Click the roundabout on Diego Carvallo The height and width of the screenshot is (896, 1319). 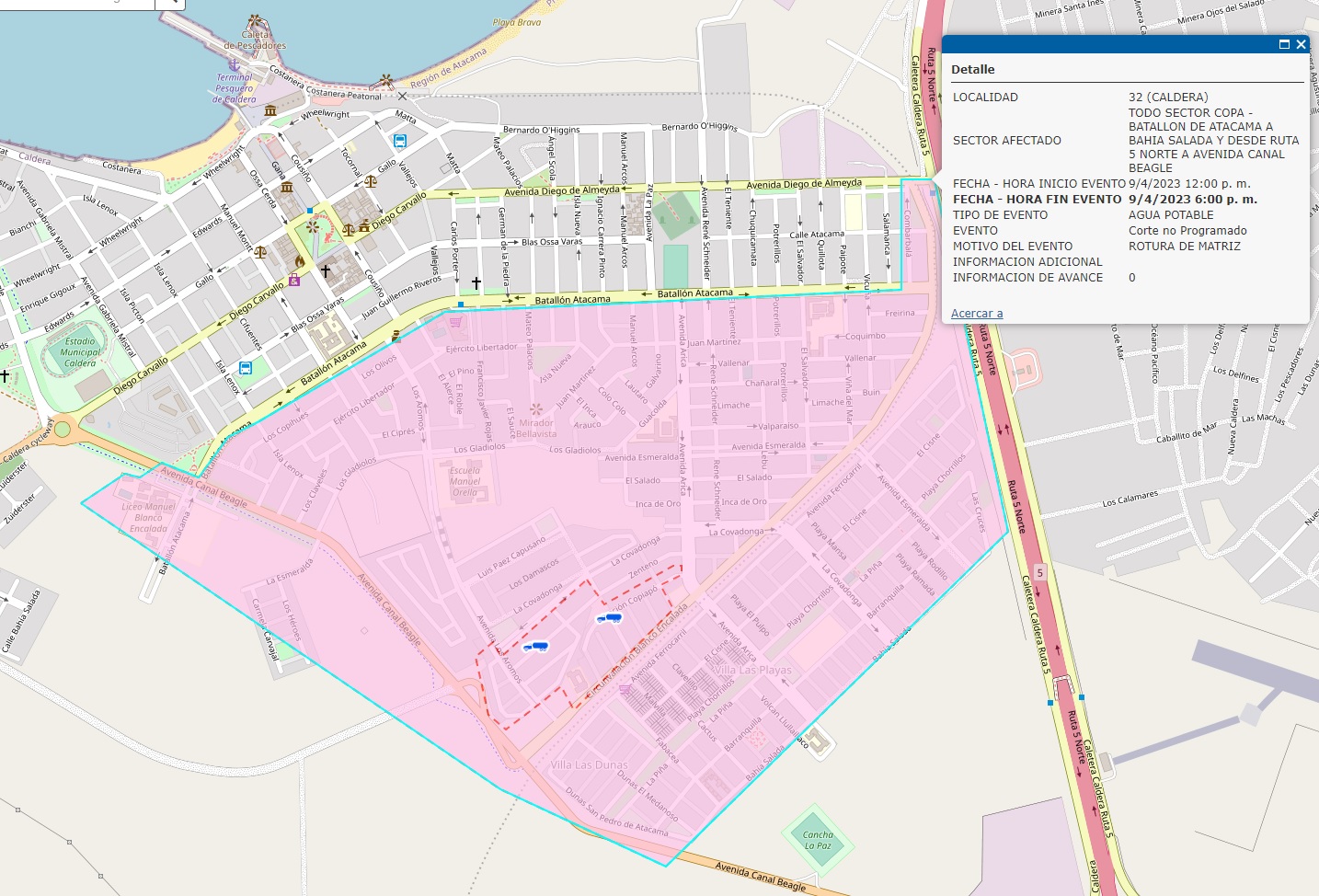pos(62,429)
